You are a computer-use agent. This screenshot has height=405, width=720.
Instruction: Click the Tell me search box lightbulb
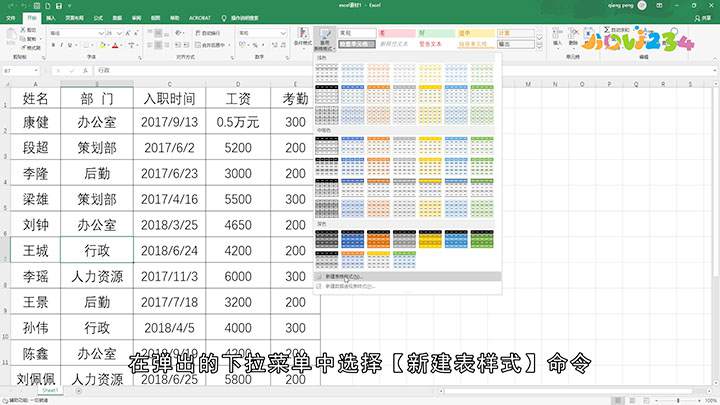(x=224, y=18)
